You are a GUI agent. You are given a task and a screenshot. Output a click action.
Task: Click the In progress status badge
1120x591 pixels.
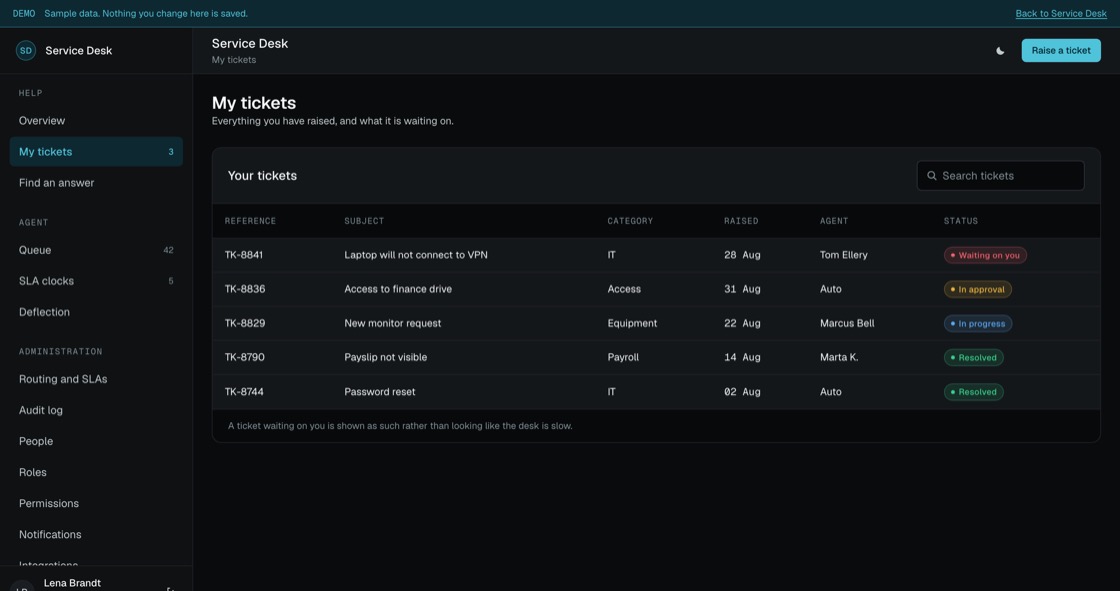point(977,324)
